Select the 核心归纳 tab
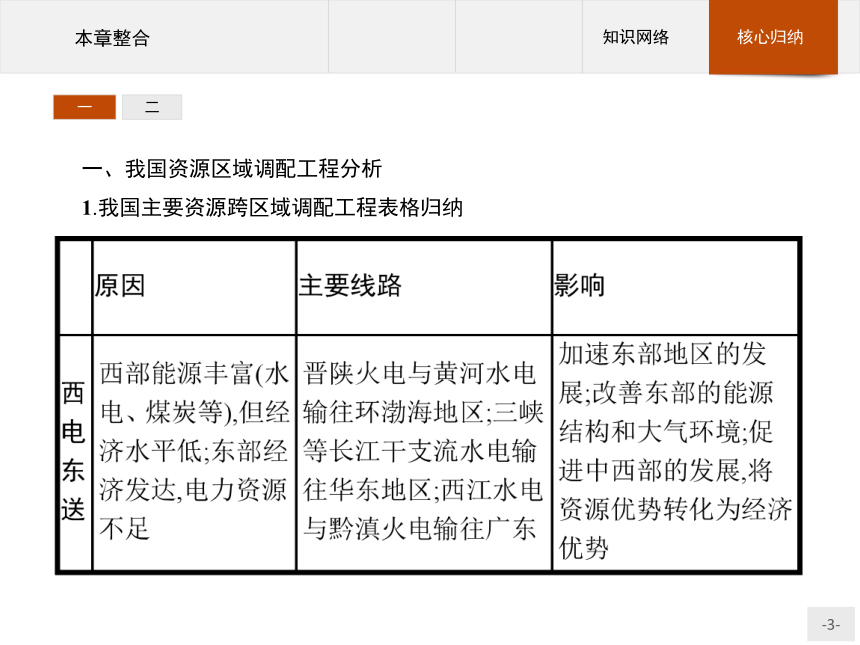 point(773,37)
